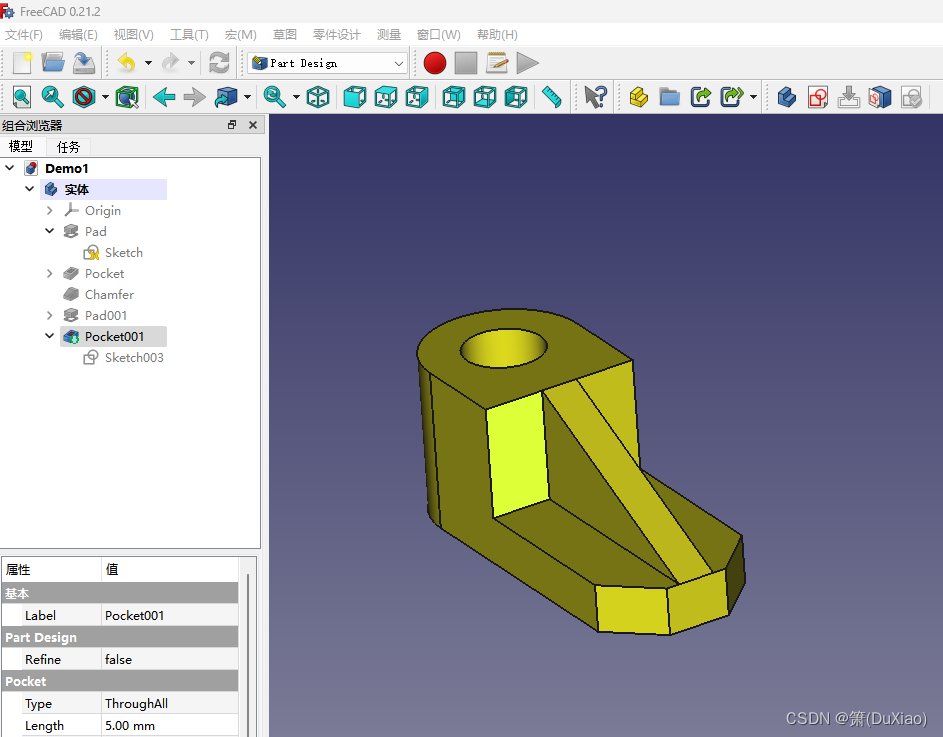Viewport: 943px width, 737px height.
Task: Collapse the Demo1 document tree
Action: tap(10, 168)
